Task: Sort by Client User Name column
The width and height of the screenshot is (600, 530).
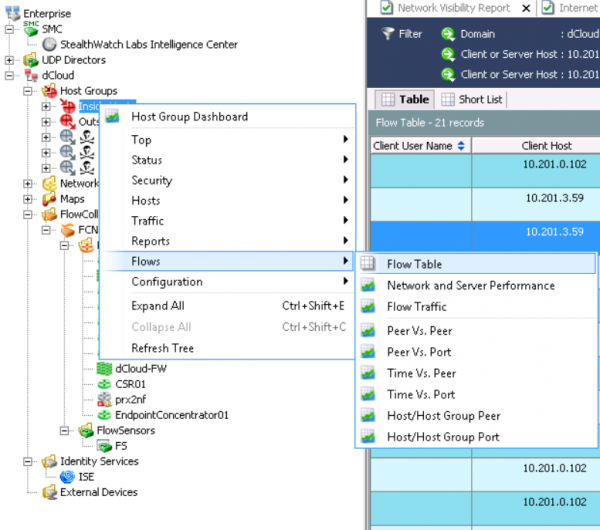Action: click(x=419, y=146)
